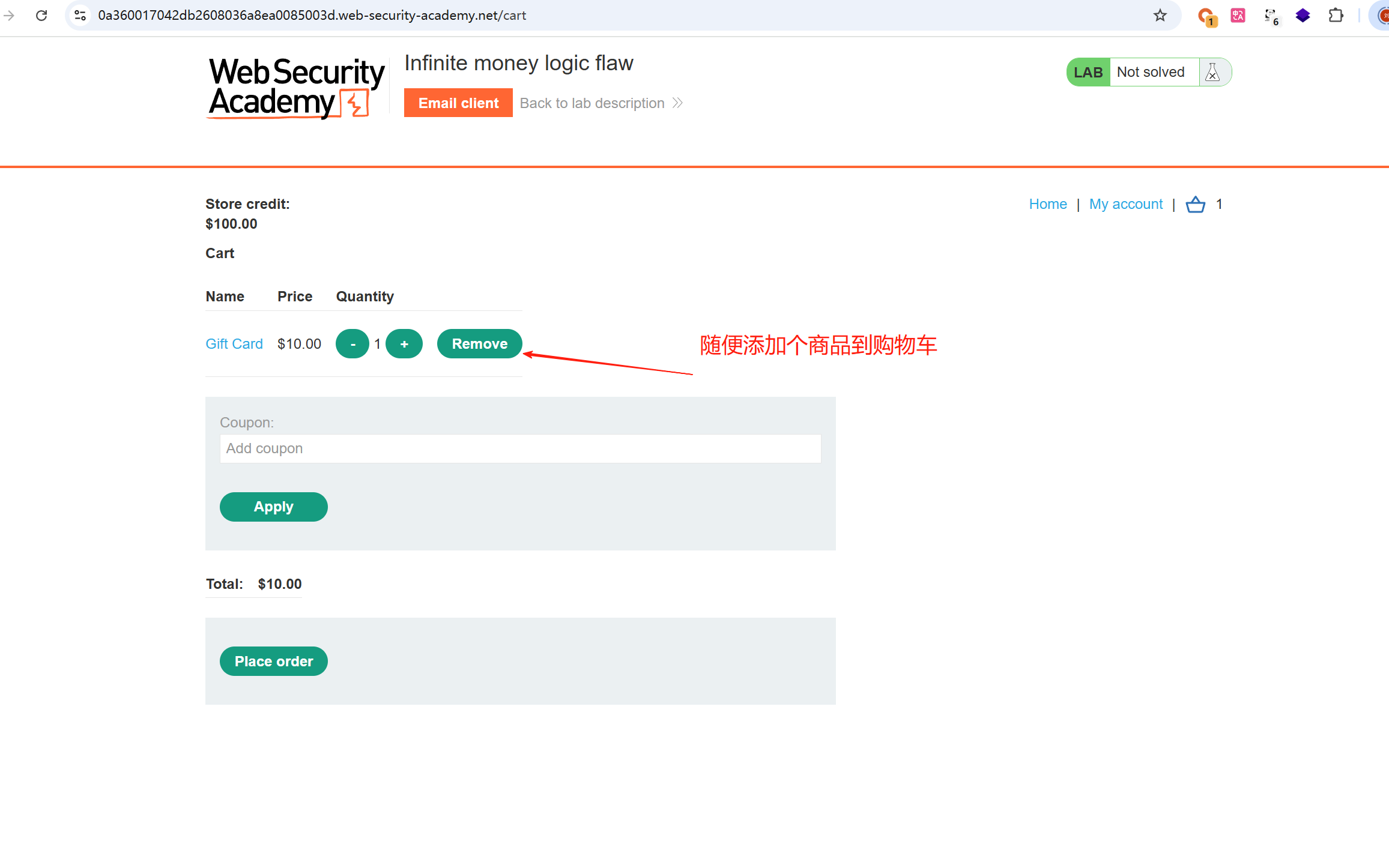Image resolution: width=1389 pixels, height=868 pixels.
Task: Open the Email client
Action: (458, 103)
